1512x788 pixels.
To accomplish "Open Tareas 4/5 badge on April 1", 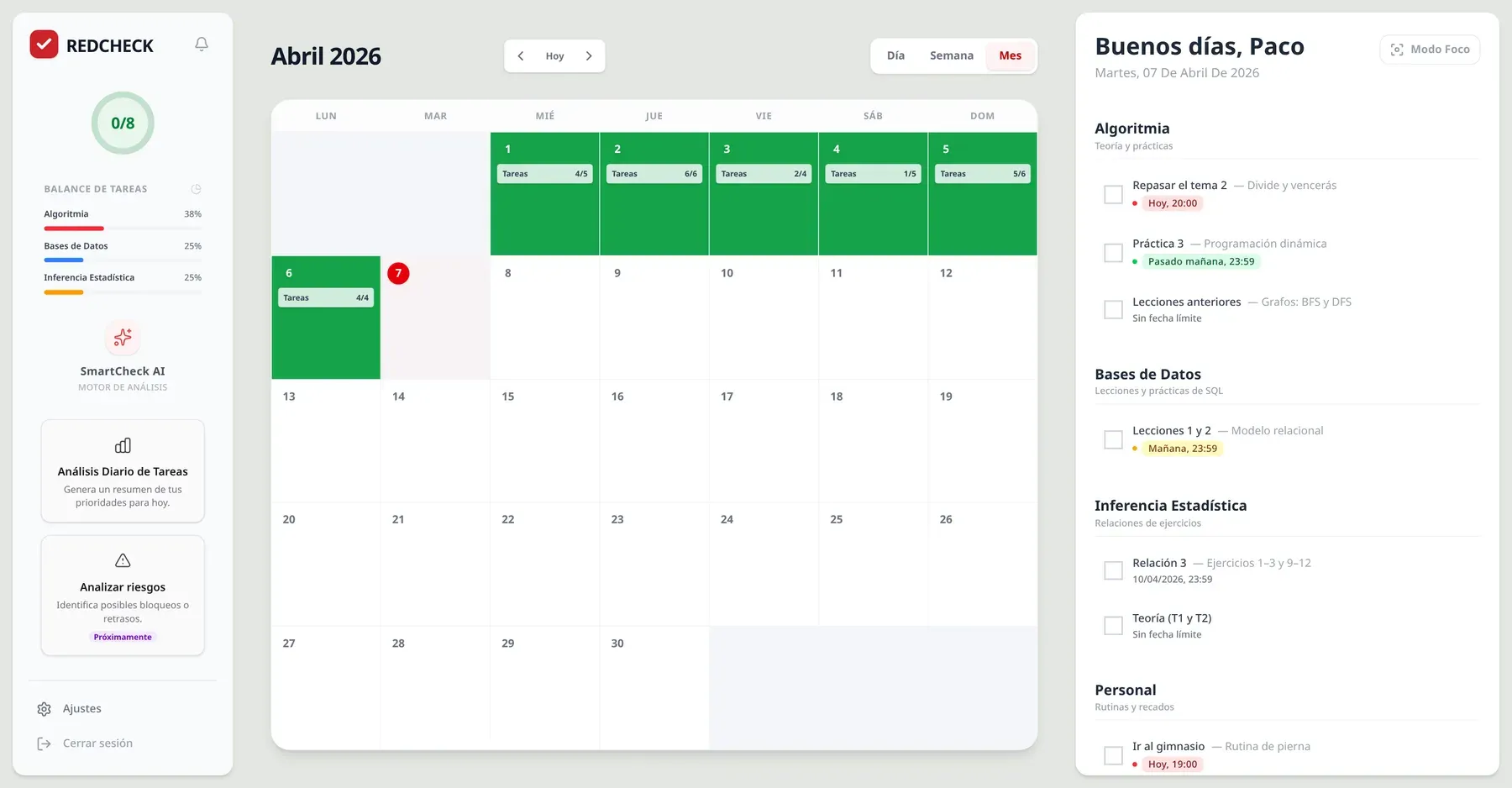I will (x=545, y=174).
